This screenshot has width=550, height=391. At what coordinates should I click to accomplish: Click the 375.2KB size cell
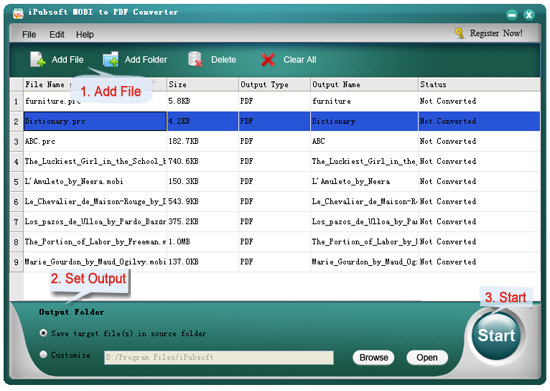coord(202,222)
